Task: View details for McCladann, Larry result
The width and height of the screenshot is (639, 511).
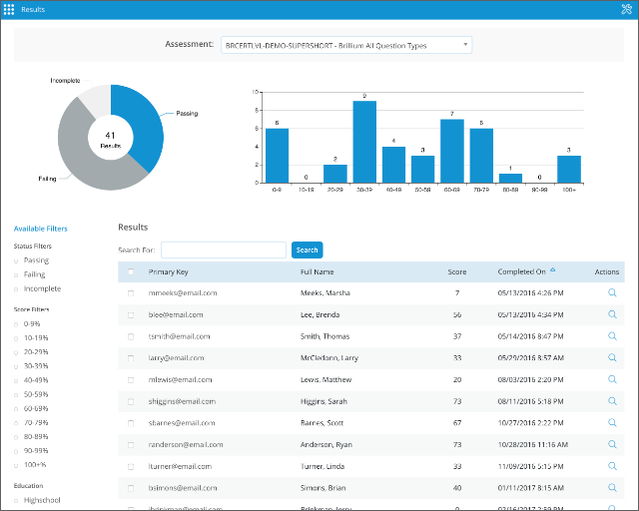Action: tap(612, 357)
